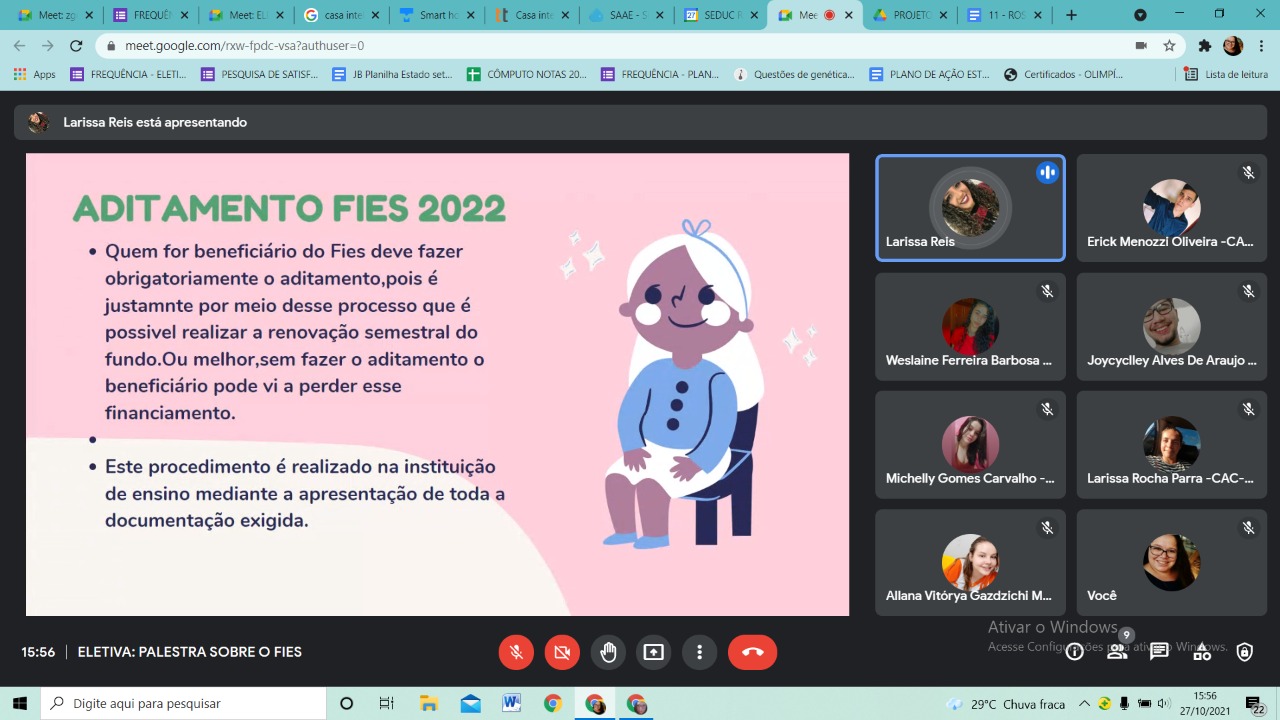This screenshot has height=720, width=1280.
Task: Open notification center with 22 badge
Action: 1256,704
